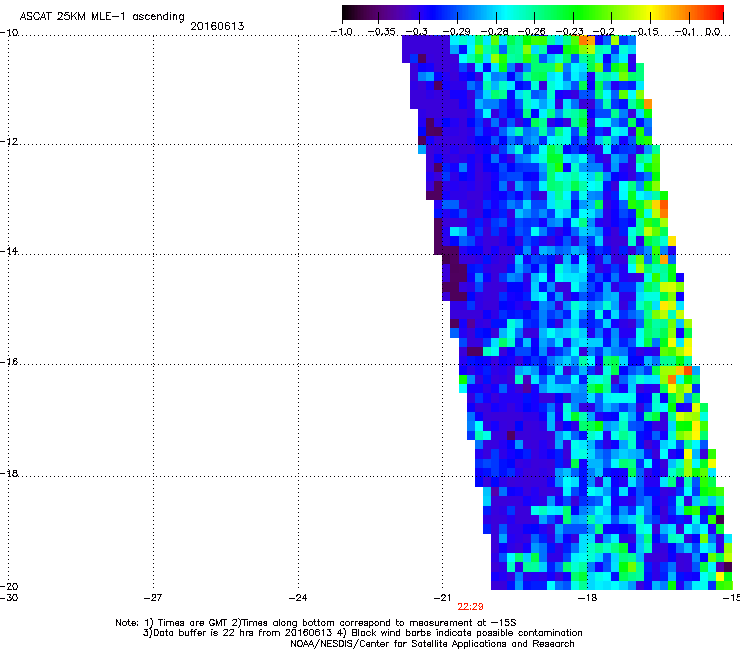Screen dimensions: 740x650
Task: Click the dark black end of the color bar
Action: click(349, 13)
